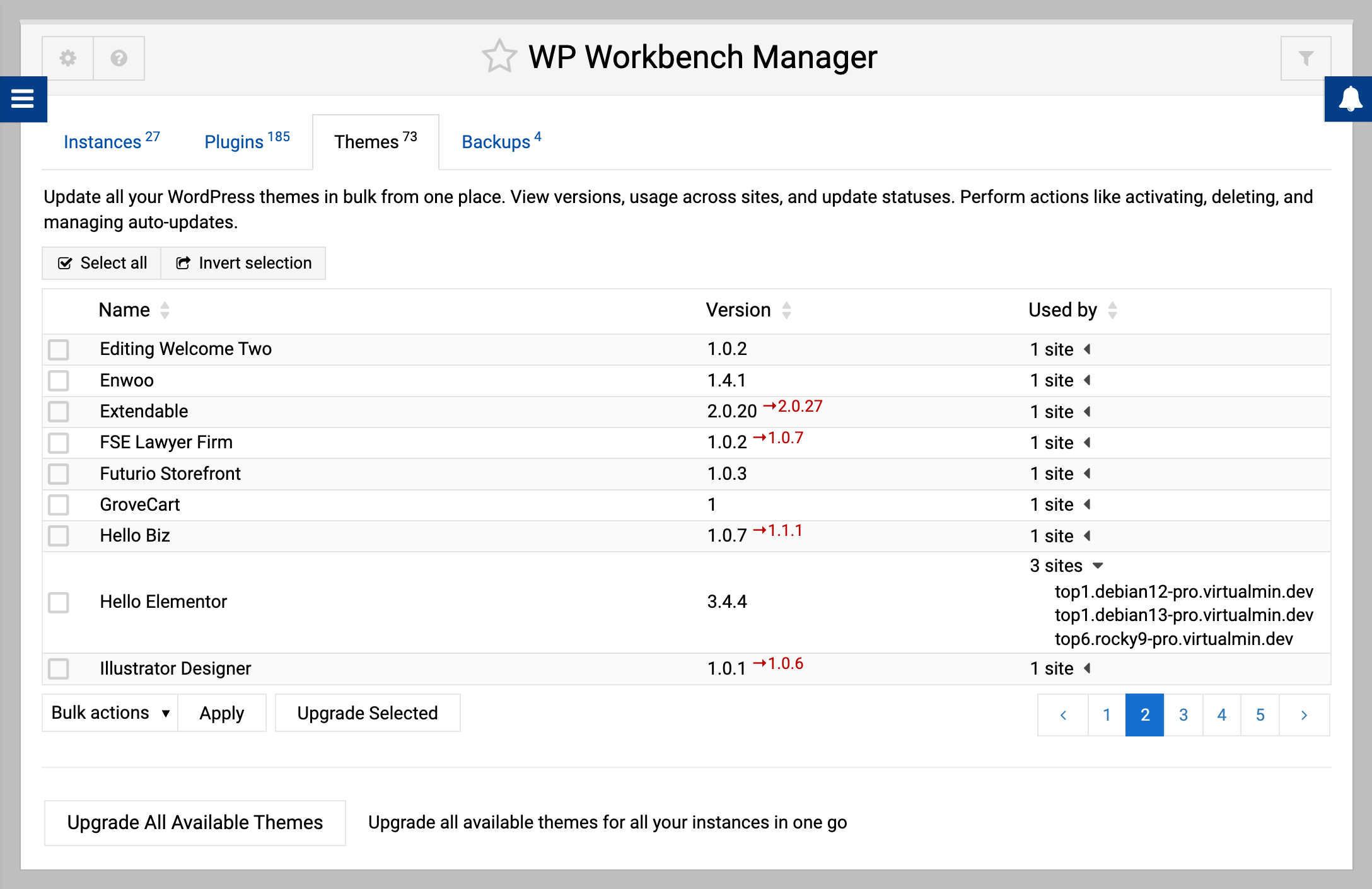Select the Extendable theme checkbox
This screenshot has width=1372, height=889.
tap(59, 412)
